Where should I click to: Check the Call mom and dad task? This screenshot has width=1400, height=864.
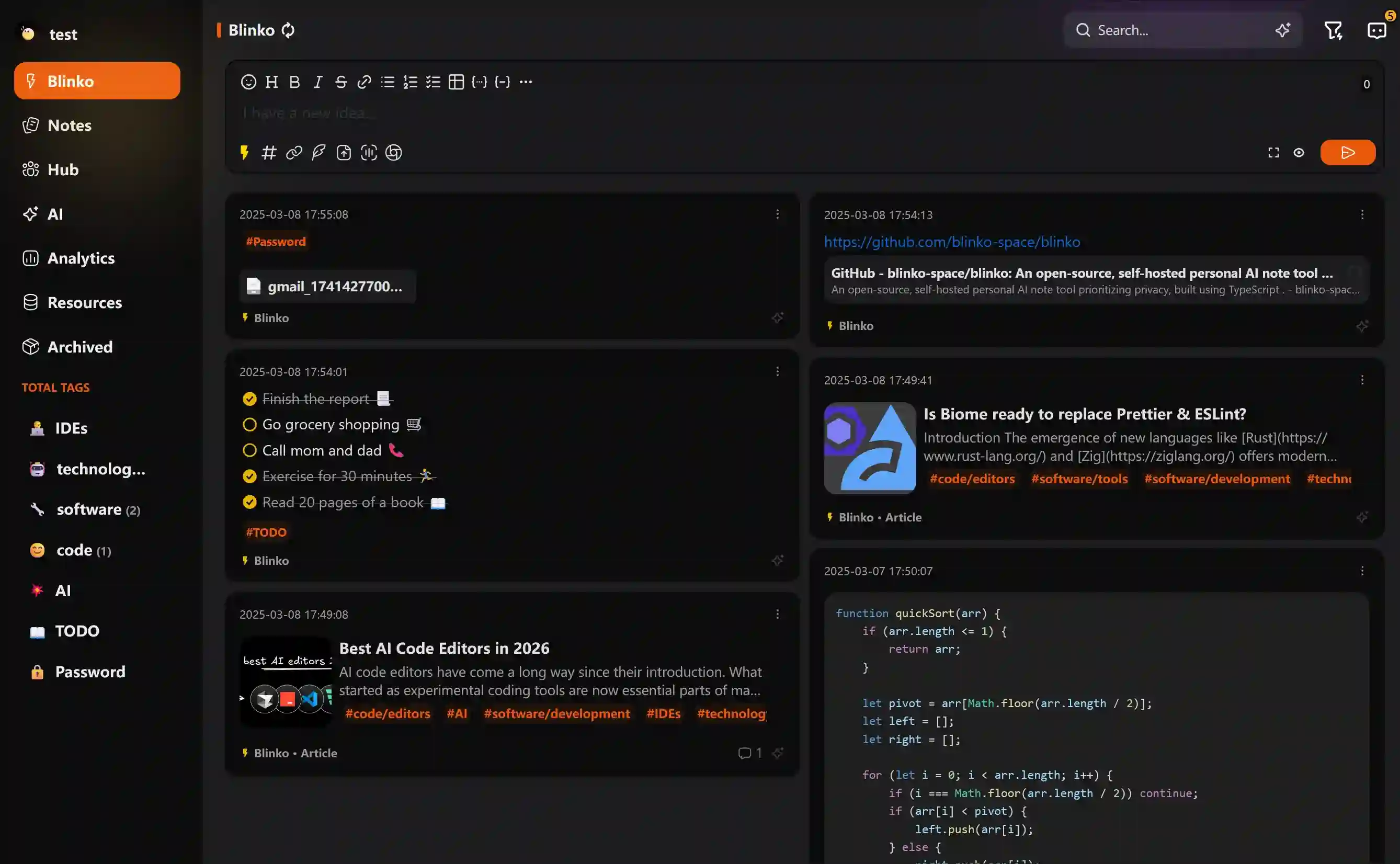click(249, 450)
